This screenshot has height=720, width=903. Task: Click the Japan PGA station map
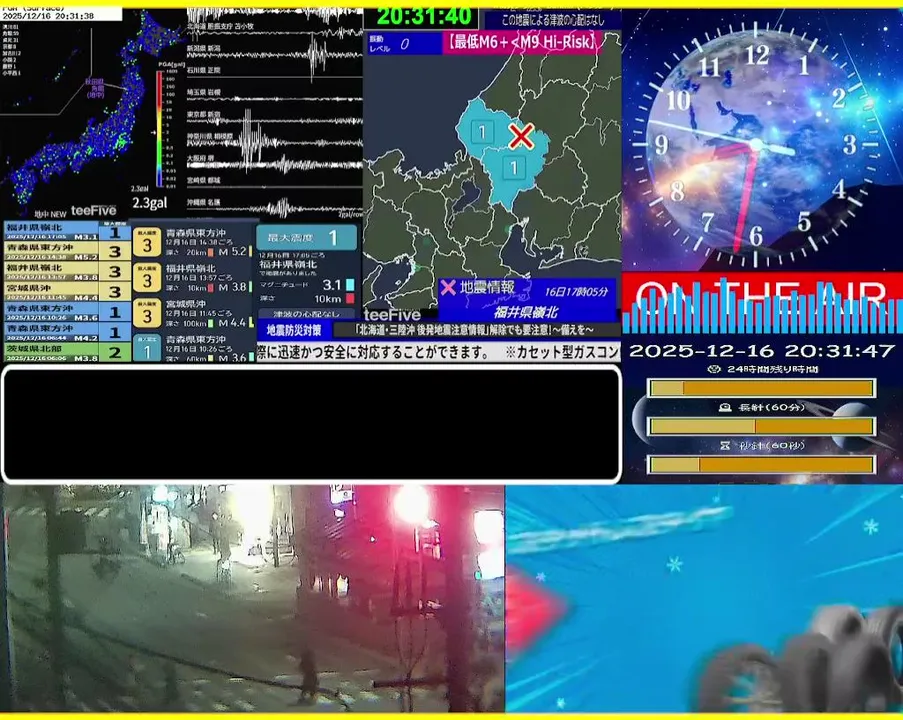pos(81,112)
